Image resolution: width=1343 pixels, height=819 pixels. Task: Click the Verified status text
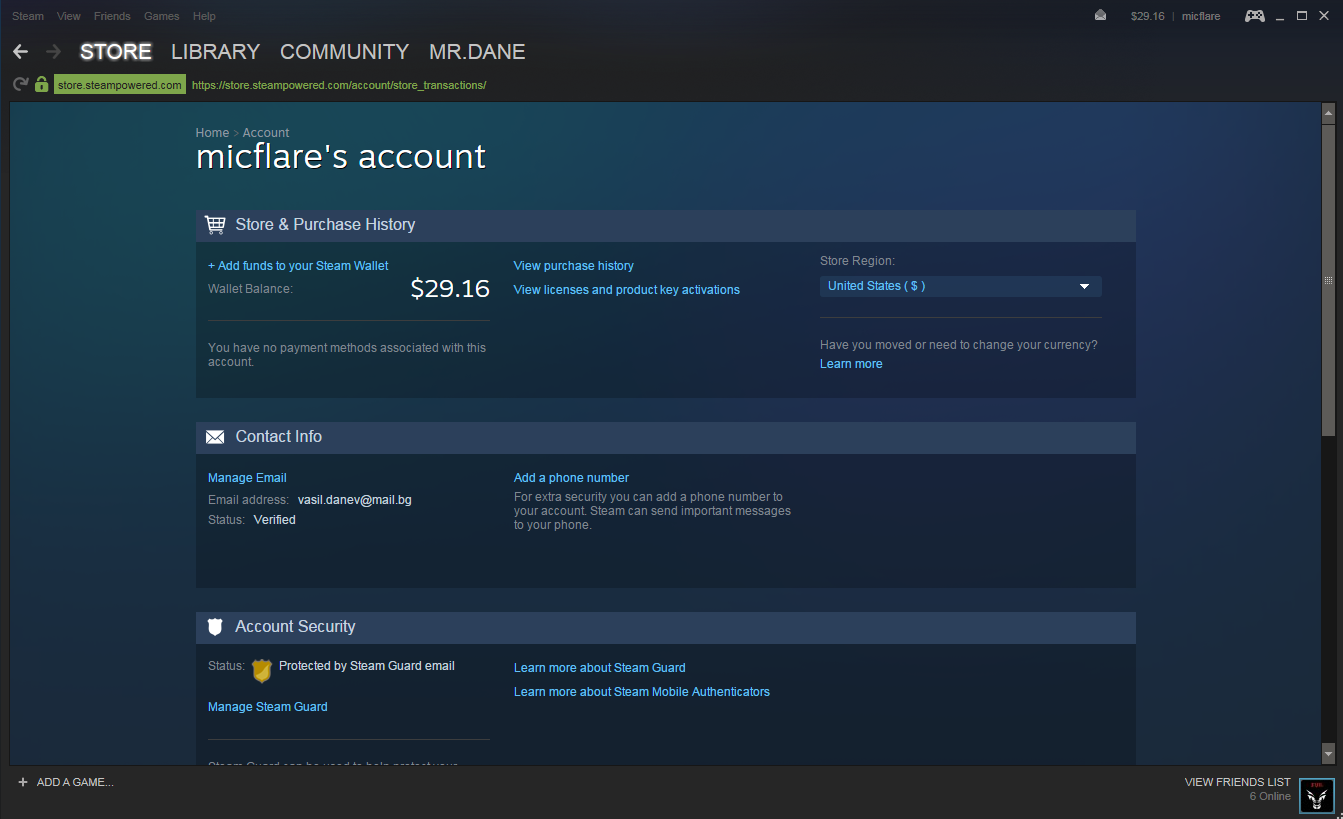[x=275, y=520]
